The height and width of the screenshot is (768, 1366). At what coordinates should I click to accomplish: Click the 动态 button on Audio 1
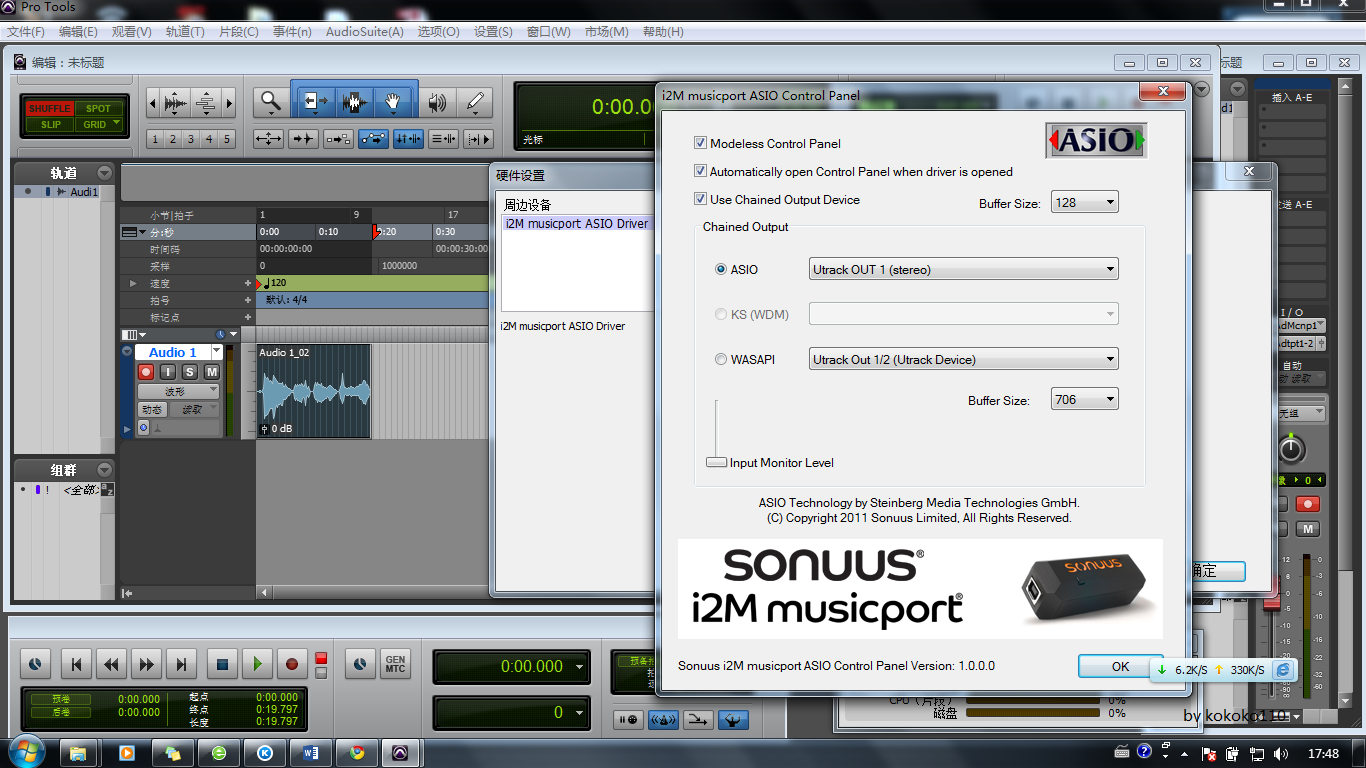152,409
